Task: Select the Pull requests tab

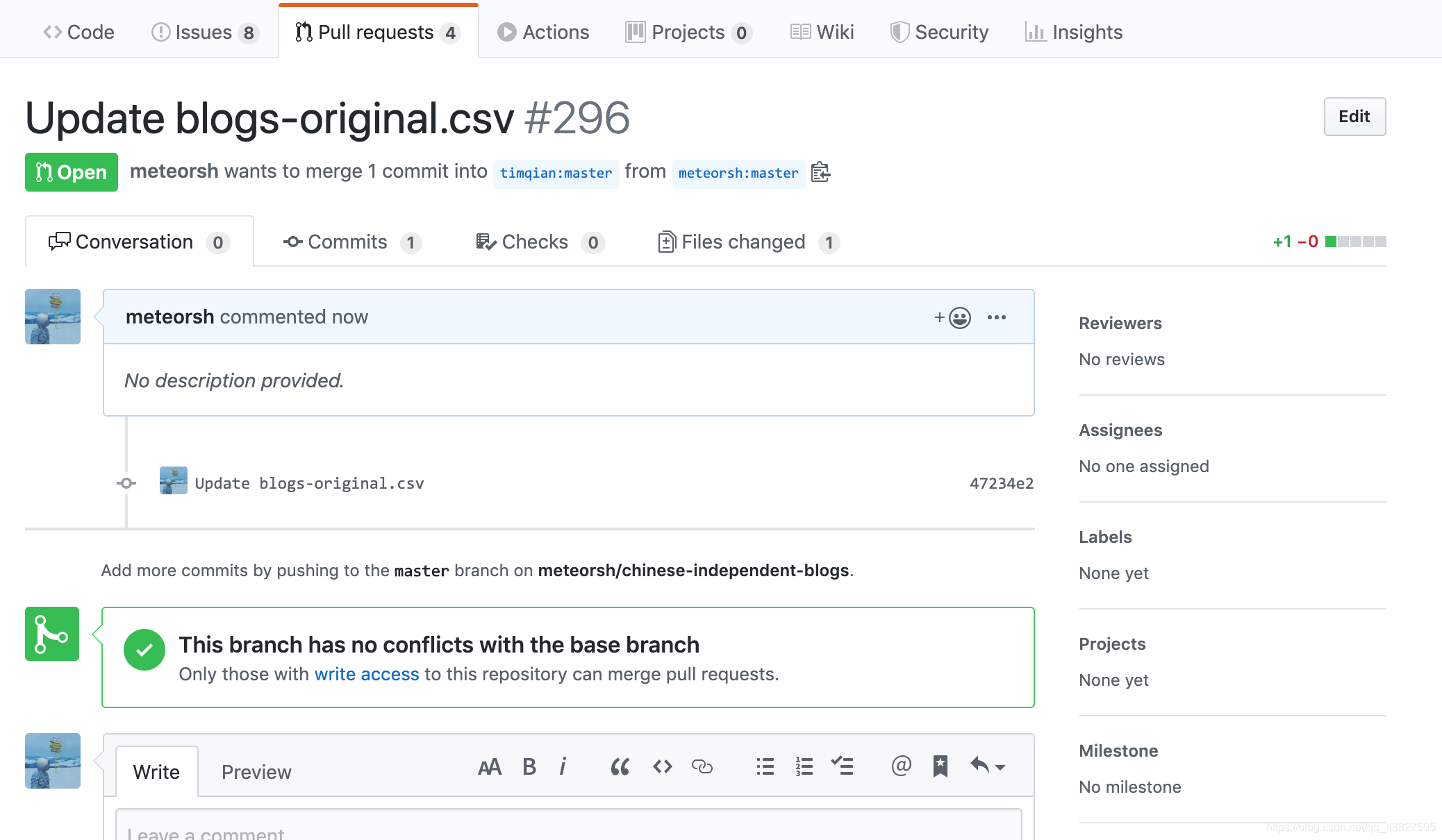Action: tap(378, 32)
